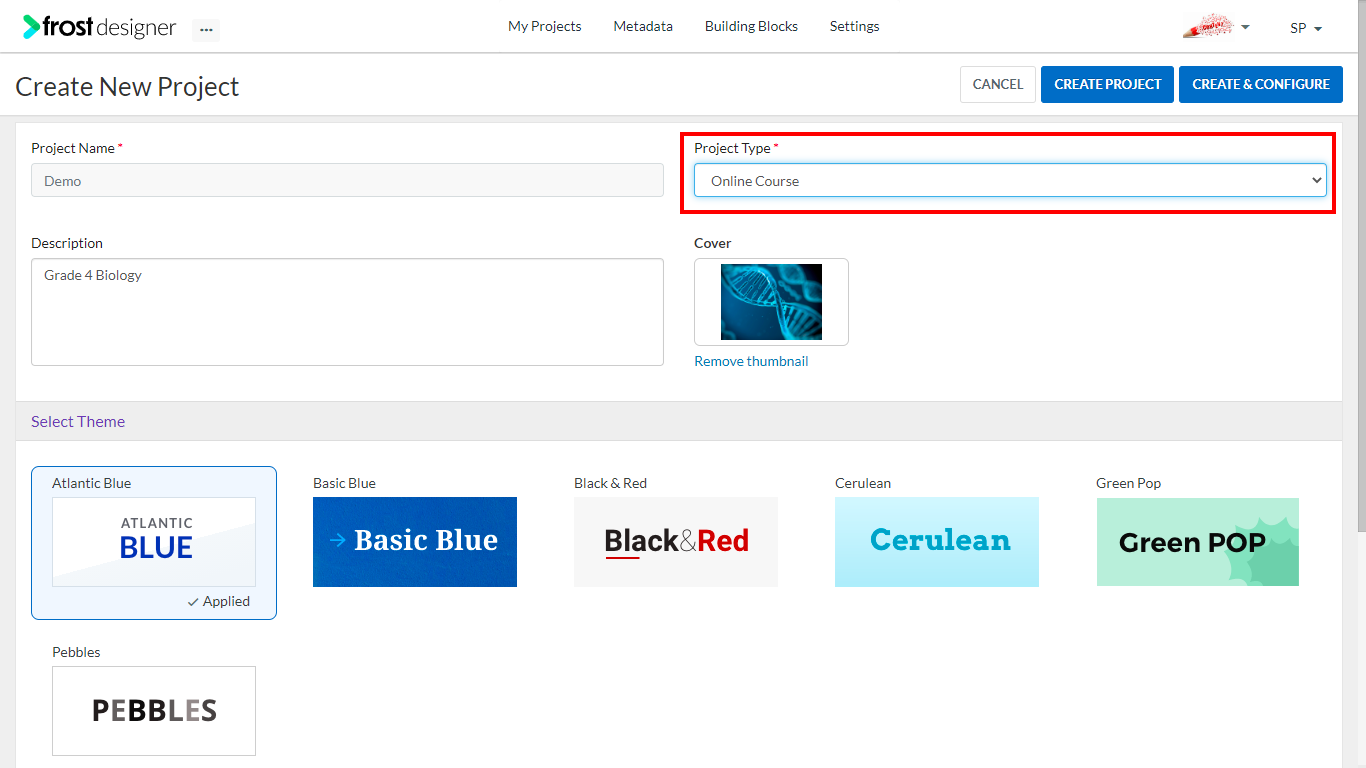Screen dimensions: 1366x768
Task: Click the Create New Project page title
Action: pos(127,86)
